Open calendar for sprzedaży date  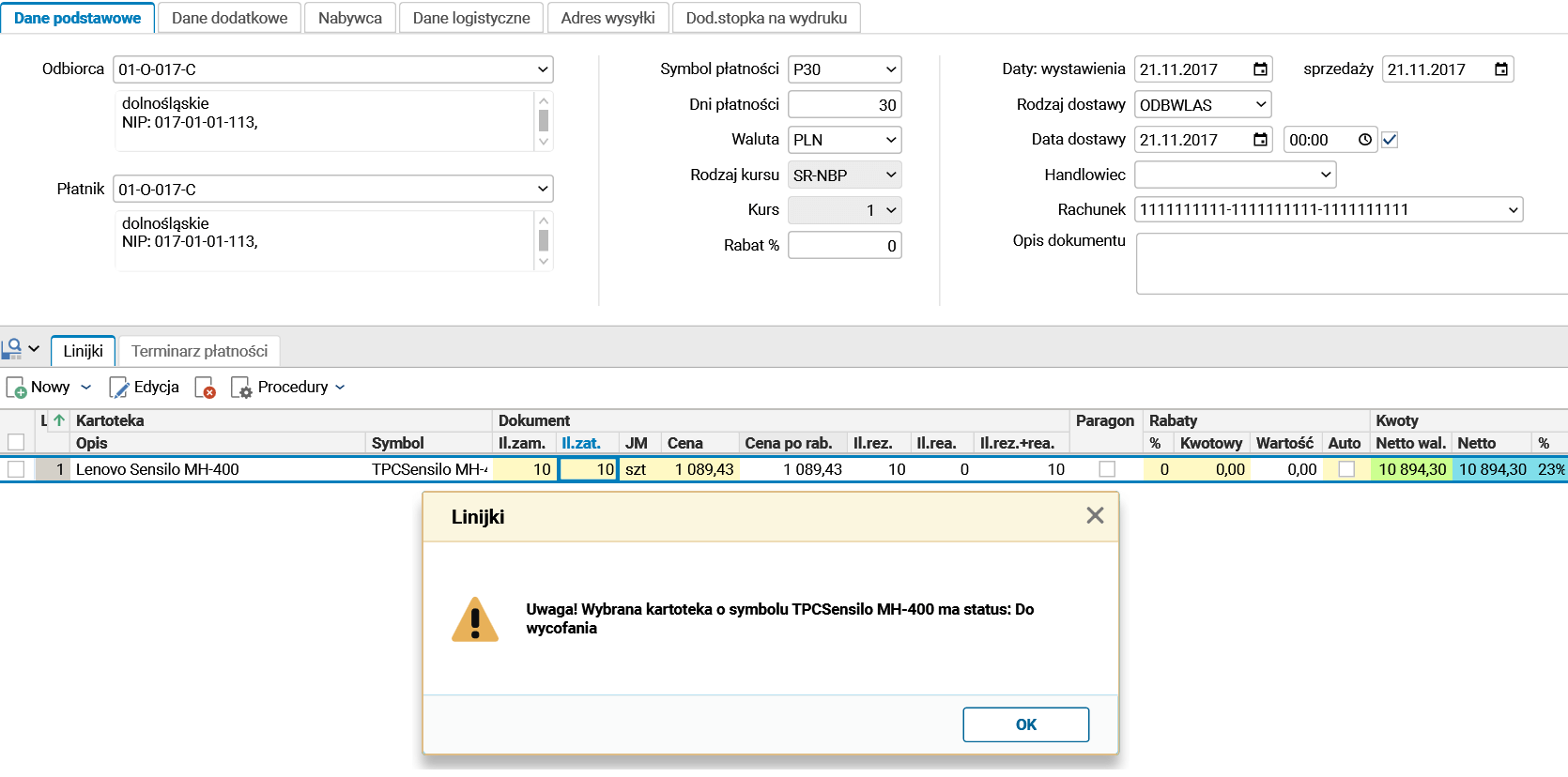[1501, 69]
